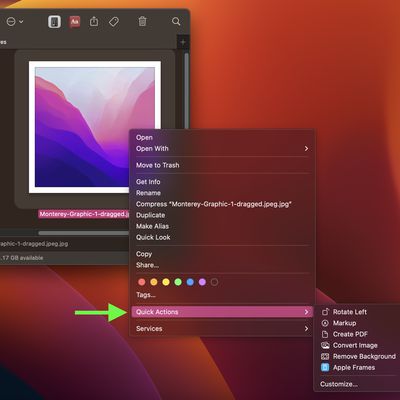Click the red Aa dictionary toolbar icon
Image resolution: width=400 pixels, height=400 pixels.
75,22
